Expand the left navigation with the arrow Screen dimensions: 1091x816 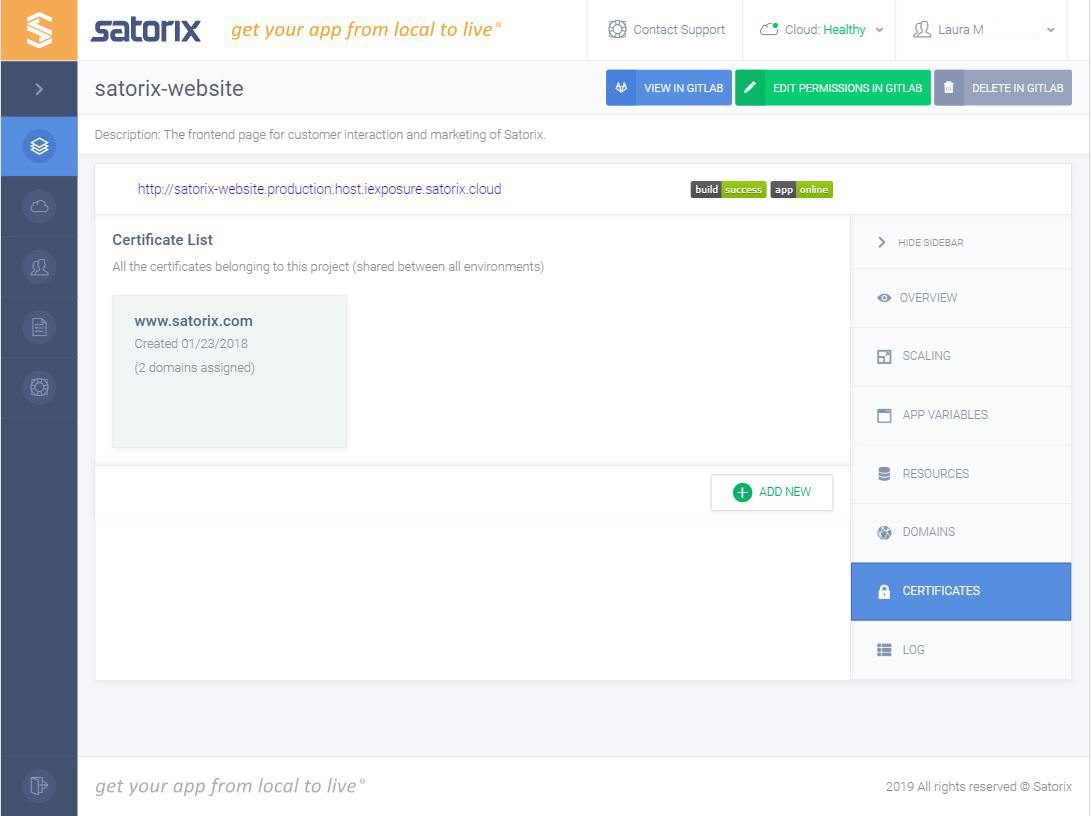point(39,88)
